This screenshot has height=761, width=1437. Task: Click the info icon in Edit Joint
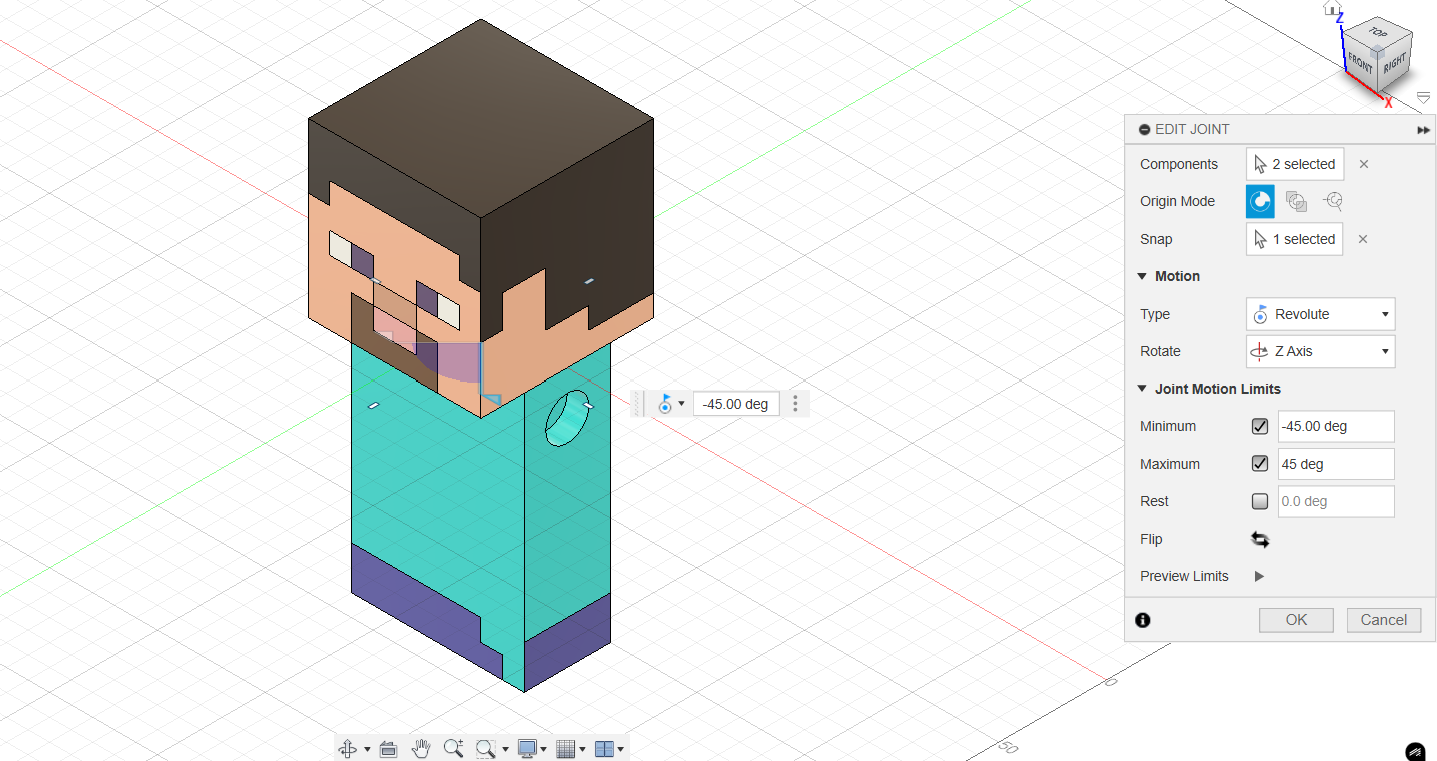pyautogui.click(x=1143, y=620)
